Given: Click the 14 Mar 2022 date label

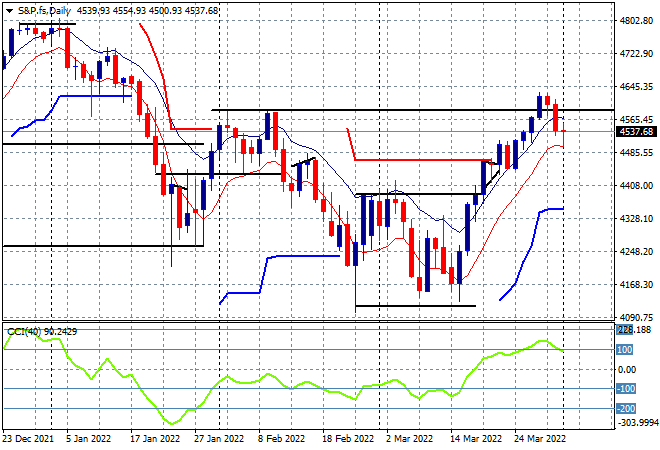Looking at the screenshot, I should pos(476,439).
